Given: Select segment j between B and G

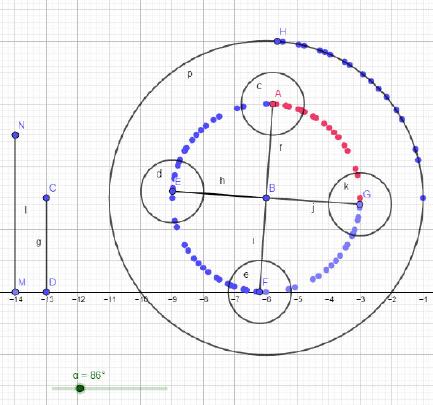Looking at the screenshot, I should pos(313,201).
